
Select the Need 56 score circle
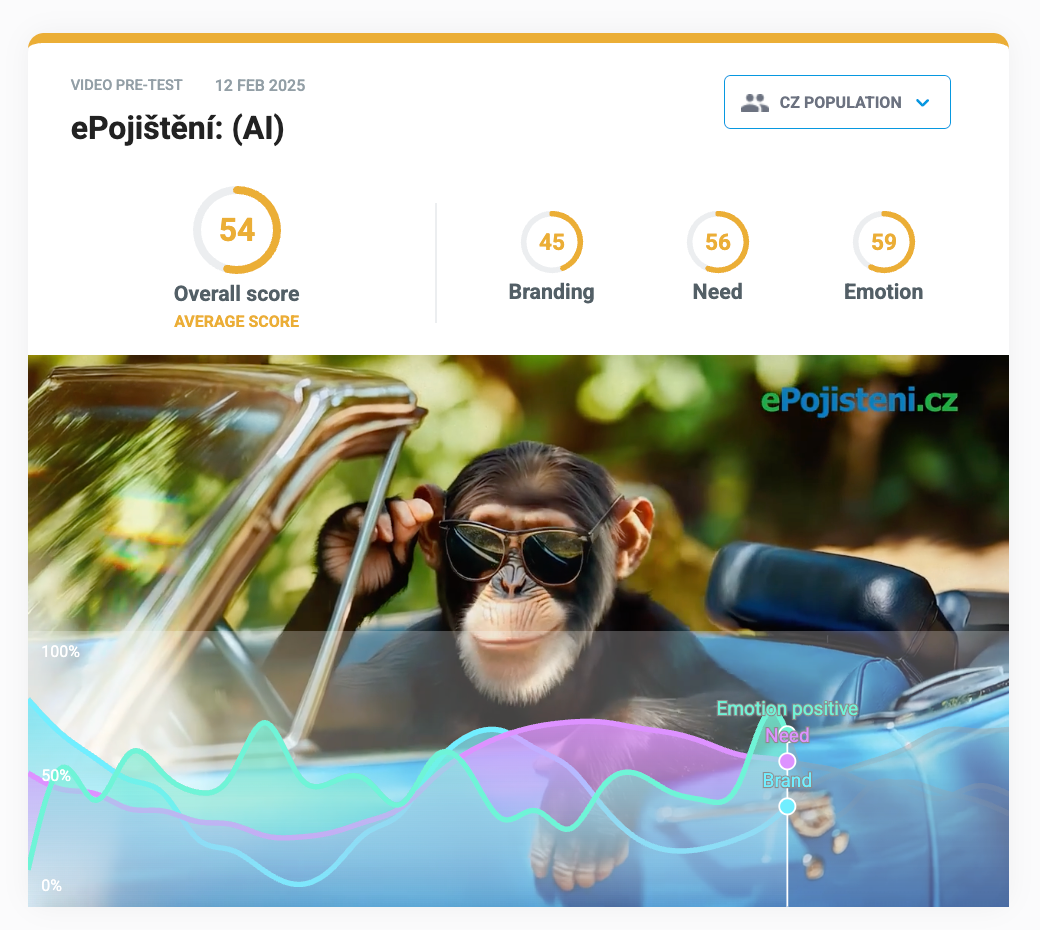click(718, 242)
